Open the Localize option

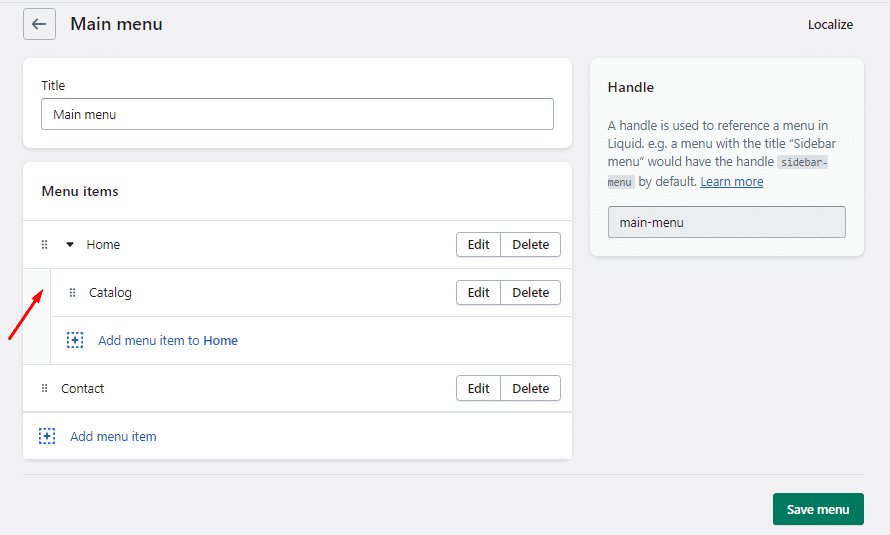pyautogui.click(x=830, y=24)
